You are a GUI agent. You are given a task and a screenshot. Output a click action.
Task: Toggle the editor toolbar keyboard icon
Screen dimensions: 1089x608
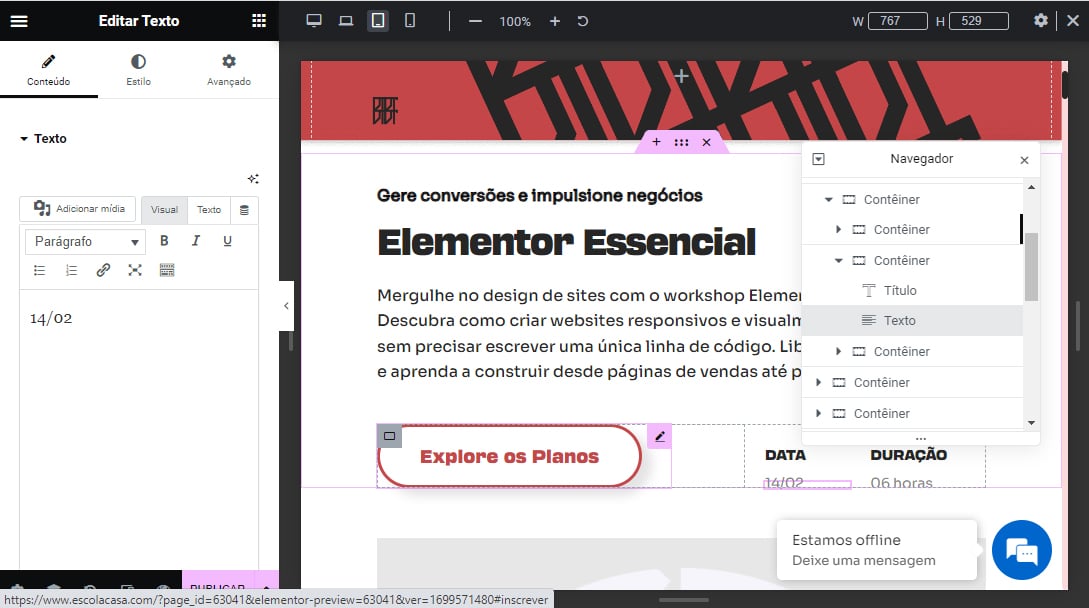coord(167,270)
